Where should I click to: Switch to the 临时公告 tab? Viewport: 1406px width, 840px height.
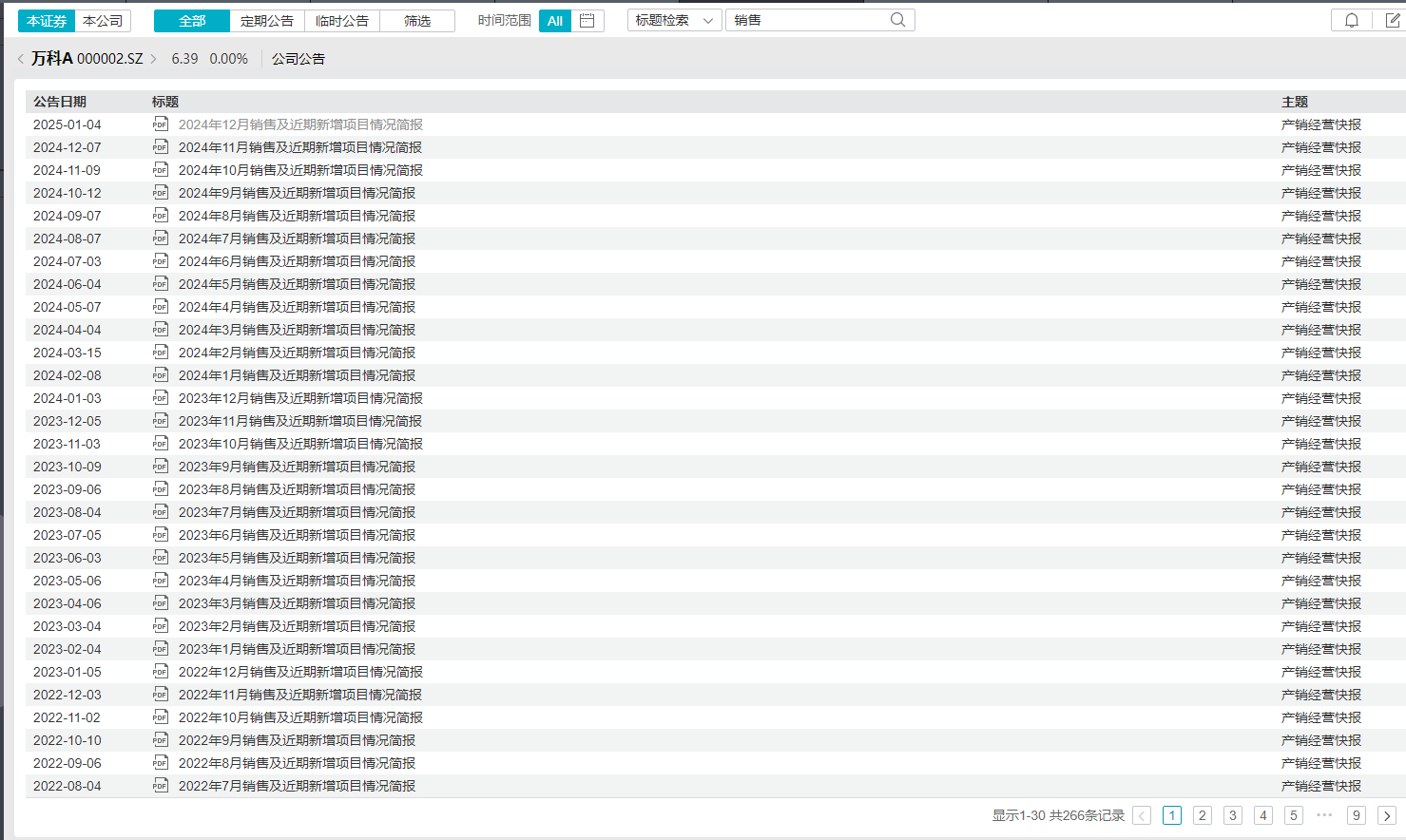click(342, 21)
